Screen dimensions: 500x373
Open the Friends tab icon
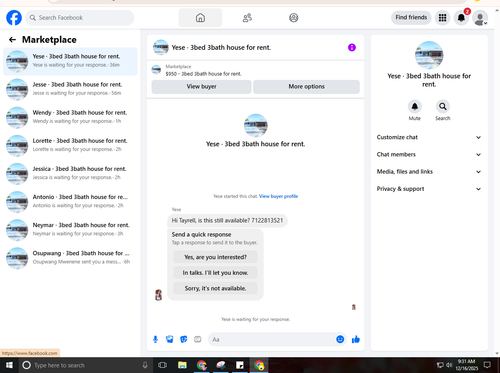247,18
